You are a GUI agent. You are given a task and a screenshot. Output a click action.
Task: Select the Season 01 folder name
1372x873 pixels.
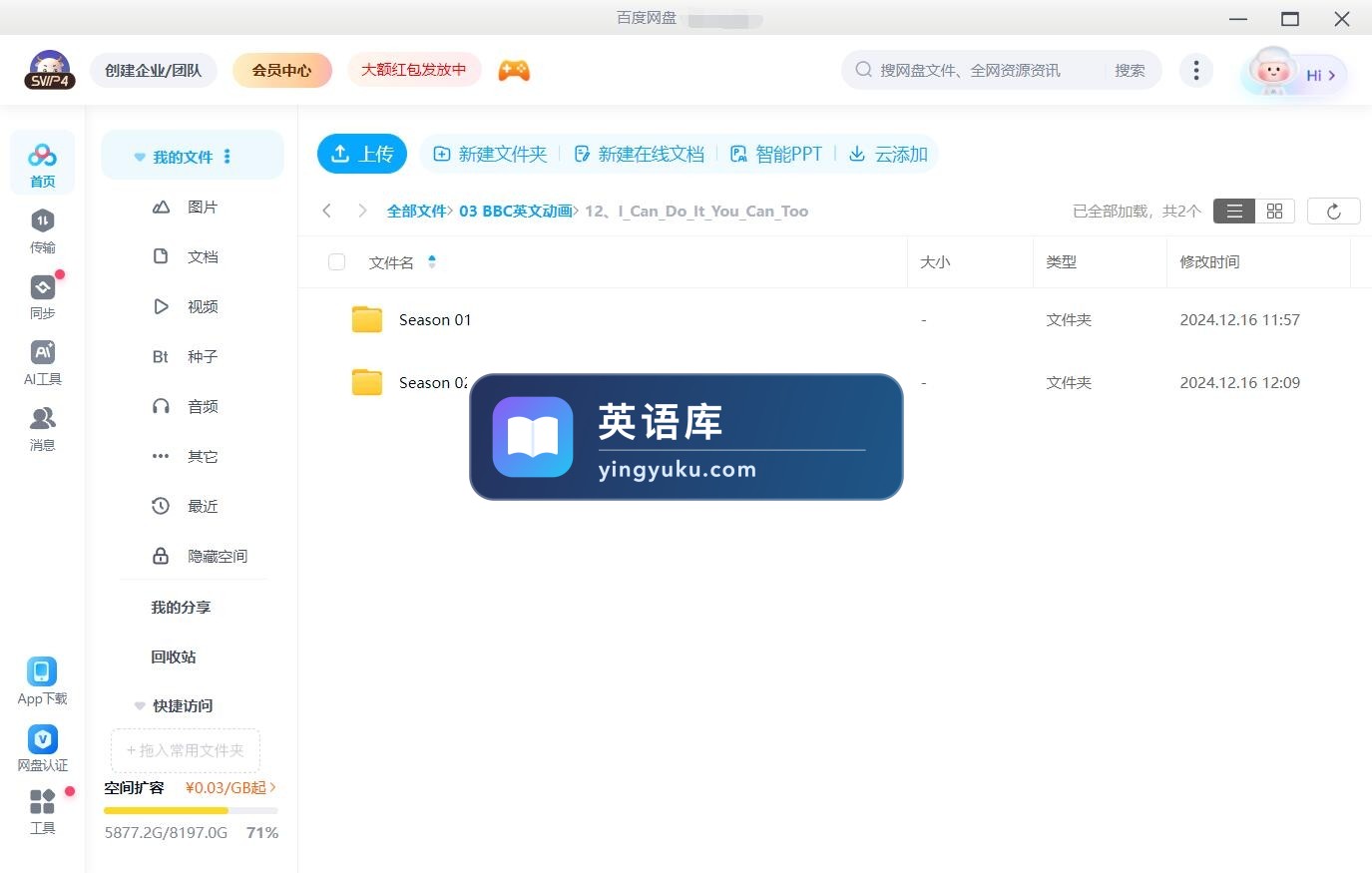click(x=435, y=319)
